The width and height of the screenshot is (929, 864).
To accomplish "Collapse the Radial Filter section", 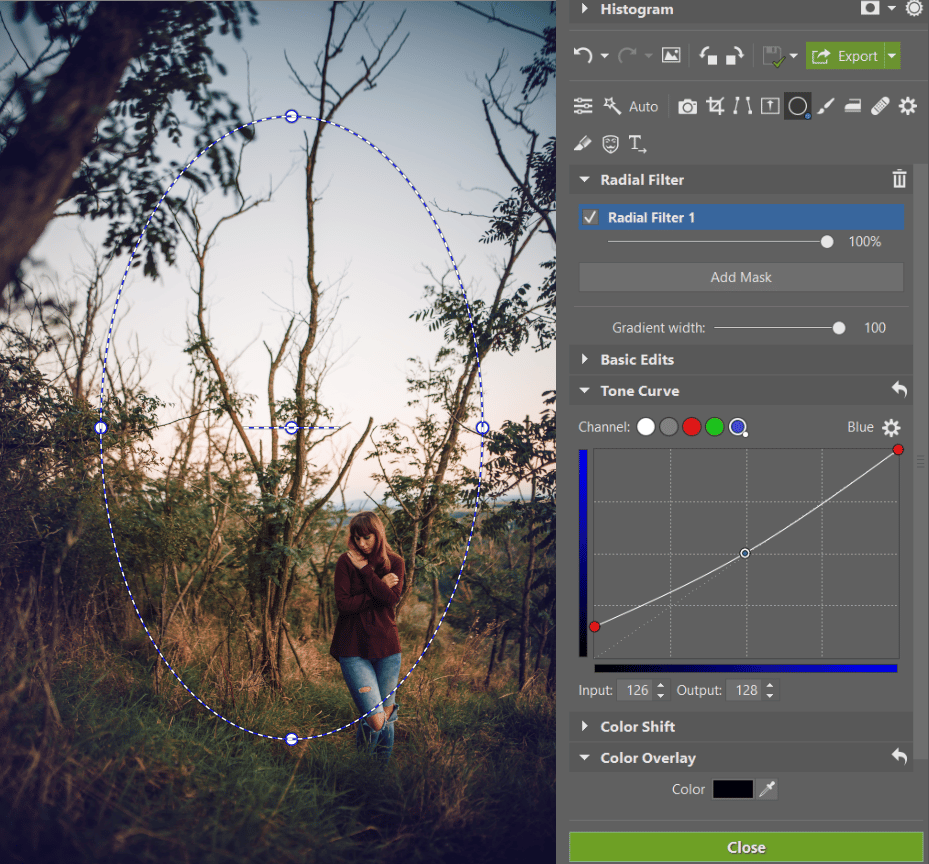I will tap(584, 179).
